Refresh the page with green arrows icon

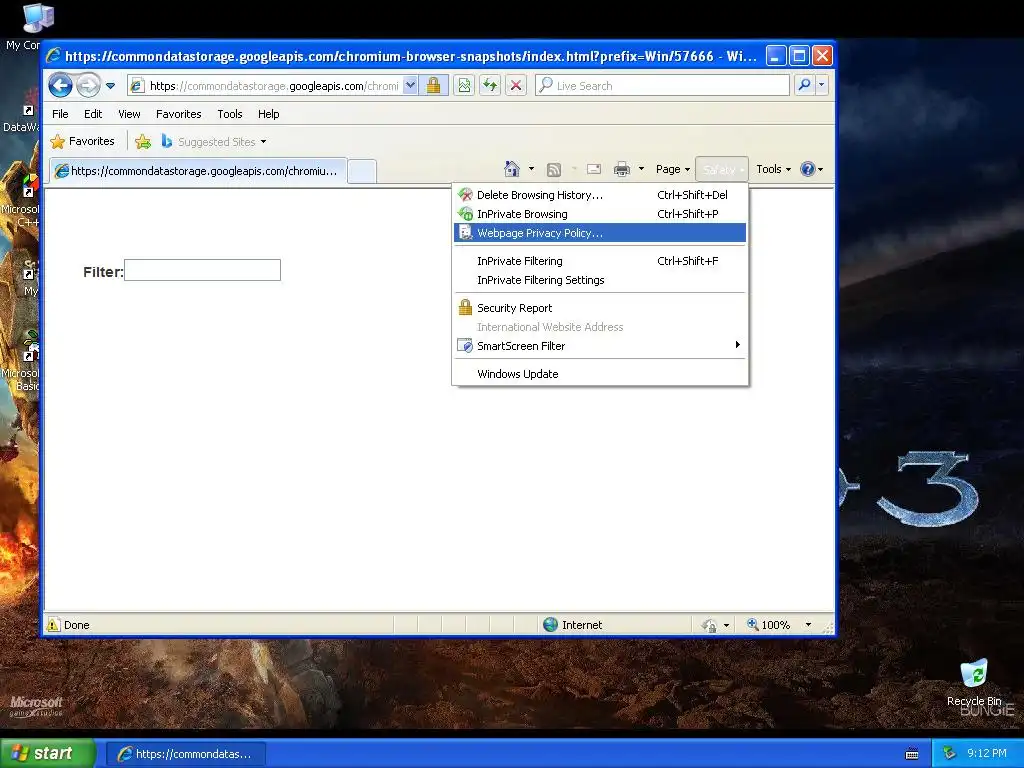click(x=490, y=86)
